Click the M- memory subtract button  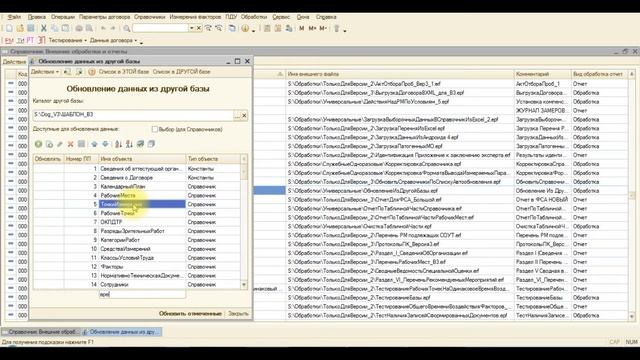(323, 28)
